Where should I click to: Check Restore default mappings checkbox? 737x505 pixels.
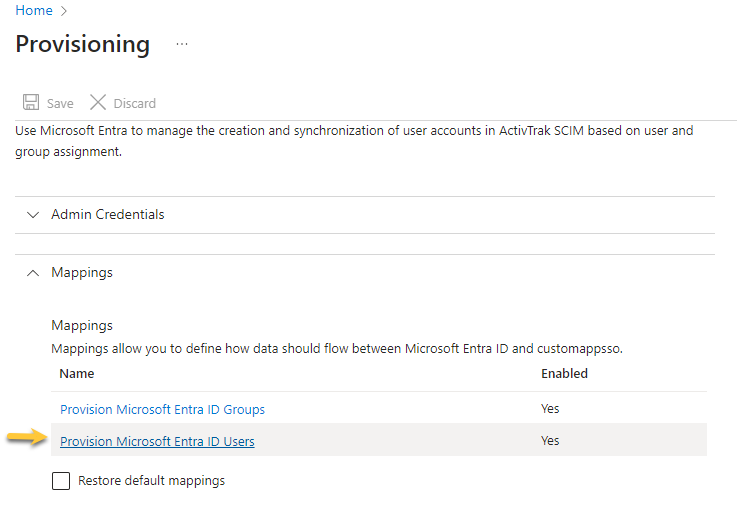[x=61, y=481]
